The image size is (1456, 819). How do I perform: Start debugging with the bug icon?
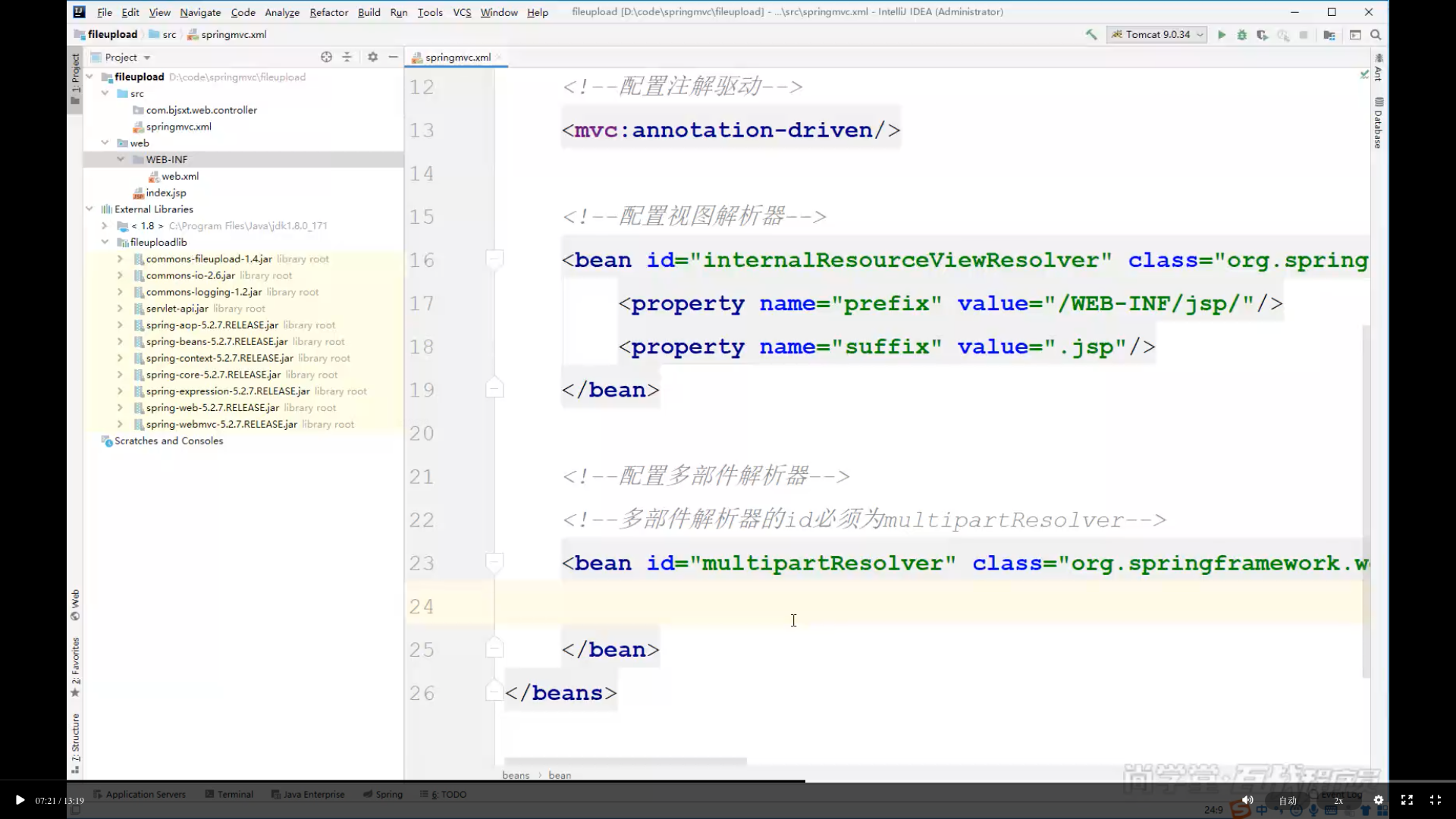tap(1242, 35)
